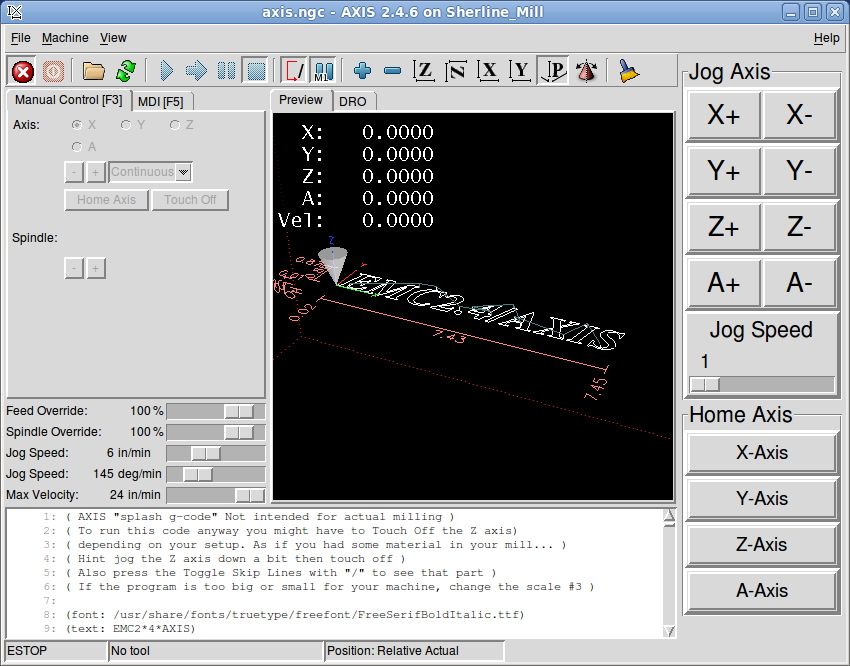
Task: Home the A-Axis in Home Axis panel
Action: coord(762,591)
